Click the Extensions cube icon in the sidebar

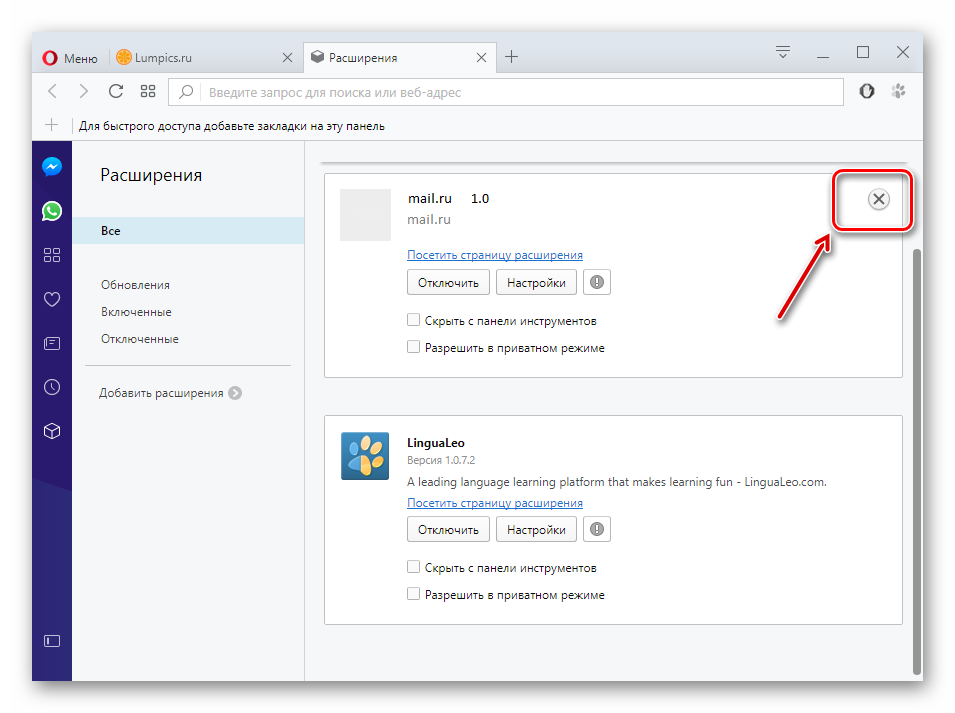pos(52,431)
